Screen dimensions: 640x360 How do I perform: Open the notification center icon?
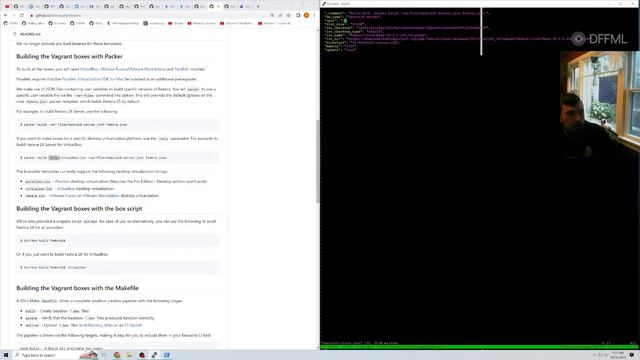pyautogui.click(x=632, y=355)
